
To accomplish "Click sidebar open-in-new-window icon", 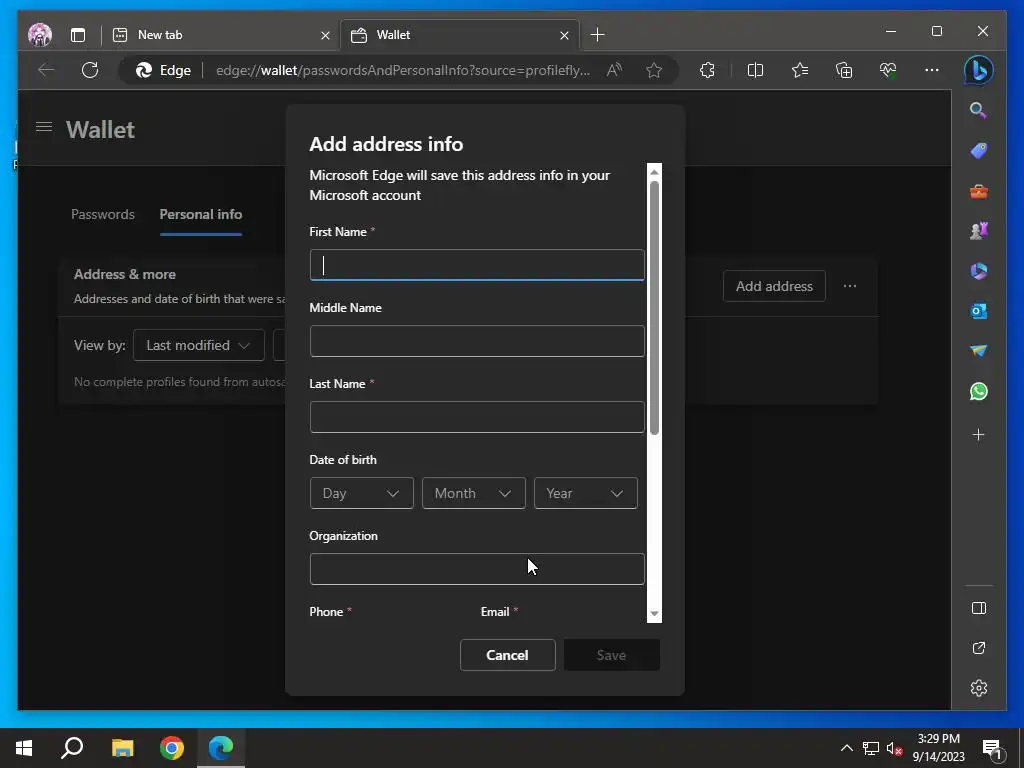I will 978,648.
